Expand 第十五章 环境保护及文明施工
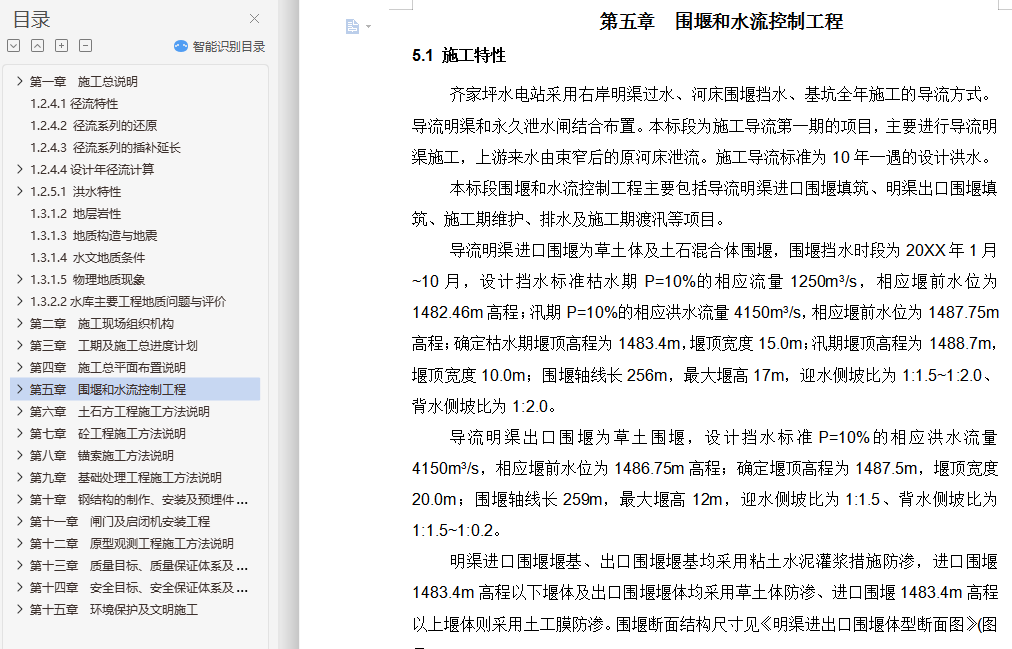Image resolution: width=1012 pixels, height=649 pixels. 19,609
